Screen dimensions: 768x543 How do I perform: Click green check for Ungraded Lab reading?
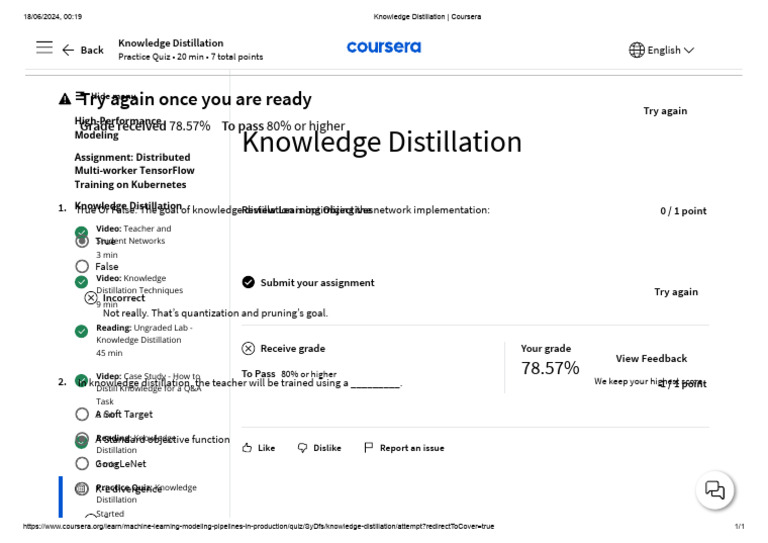click(x=81, y=331)
